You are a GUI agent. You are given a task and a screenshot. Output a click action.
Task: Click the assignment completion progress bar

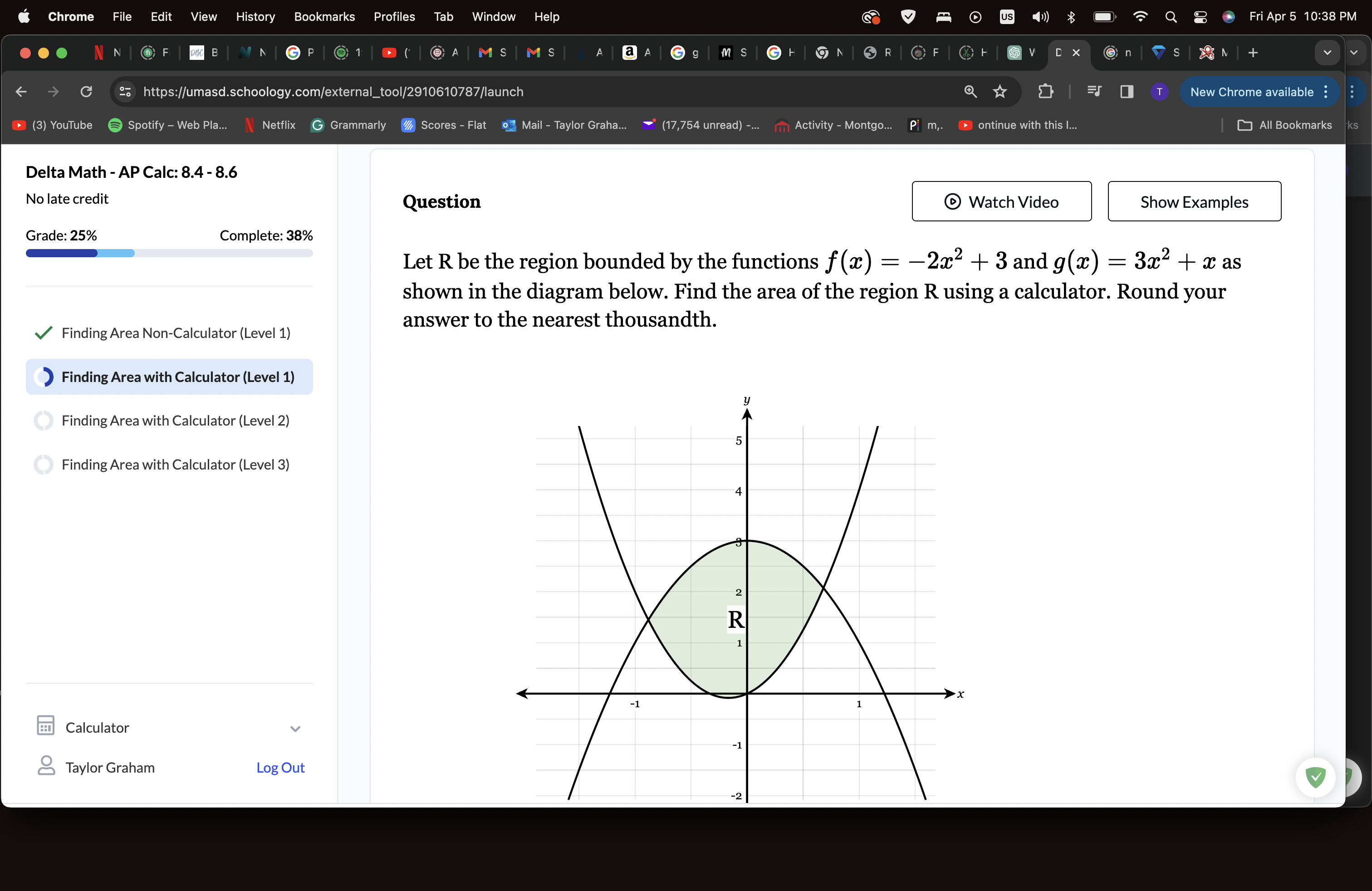169,253
